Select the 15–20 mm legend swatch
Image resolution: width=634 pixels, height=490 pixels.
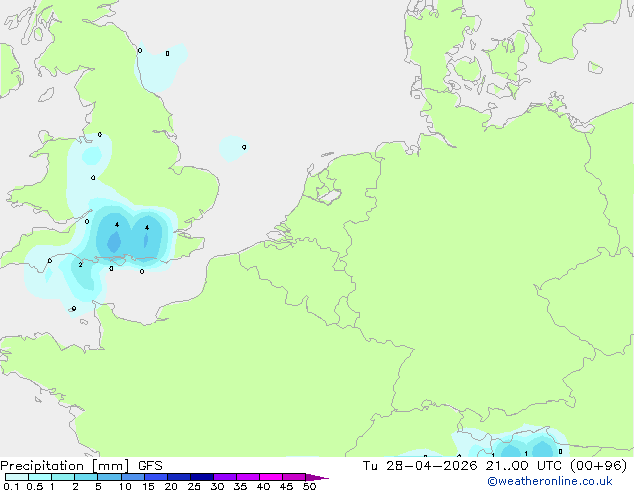click(x=155, y=477)
